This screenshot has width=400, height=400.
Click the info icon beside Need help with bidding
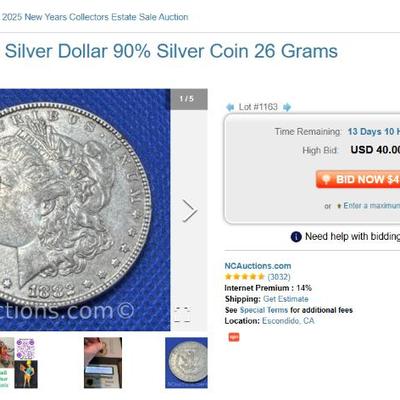click(x=296, y=237)
